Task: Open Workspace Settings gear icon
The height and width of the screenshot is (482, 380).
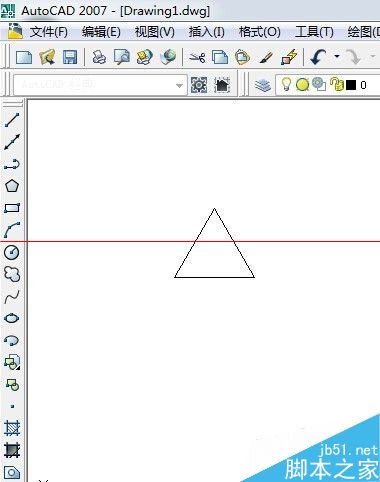Action: (x=199, y=85)
